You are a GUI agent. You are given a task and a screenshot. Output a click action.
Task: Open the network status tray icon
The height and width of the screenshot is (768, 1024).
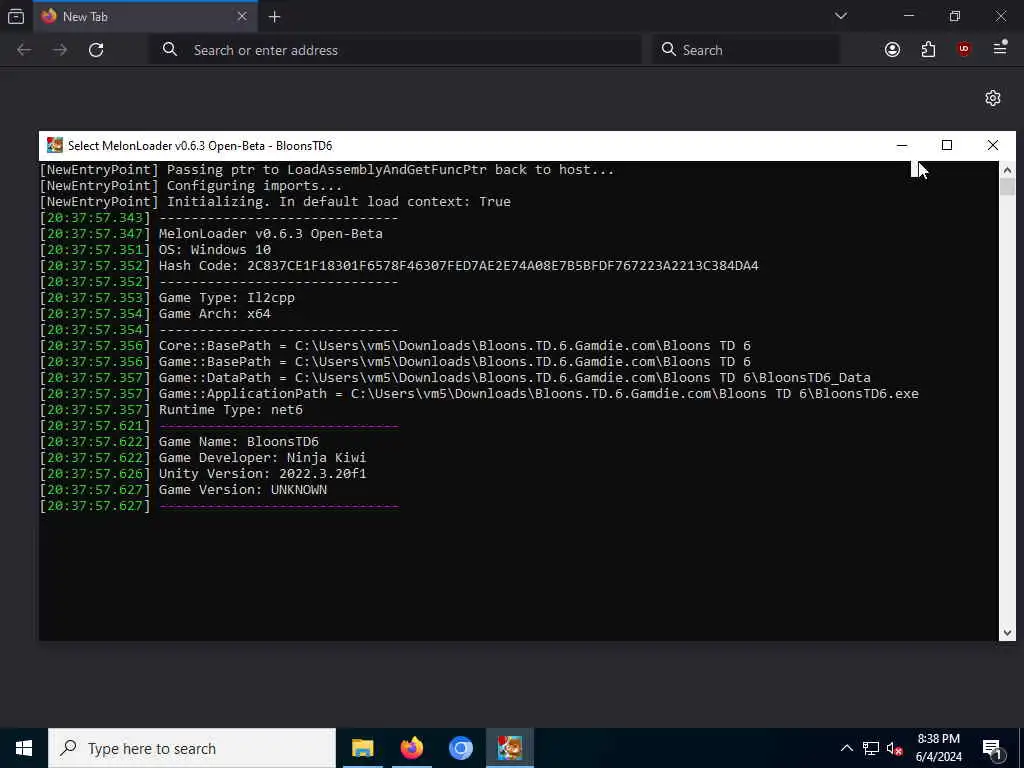tap(871, 748)
